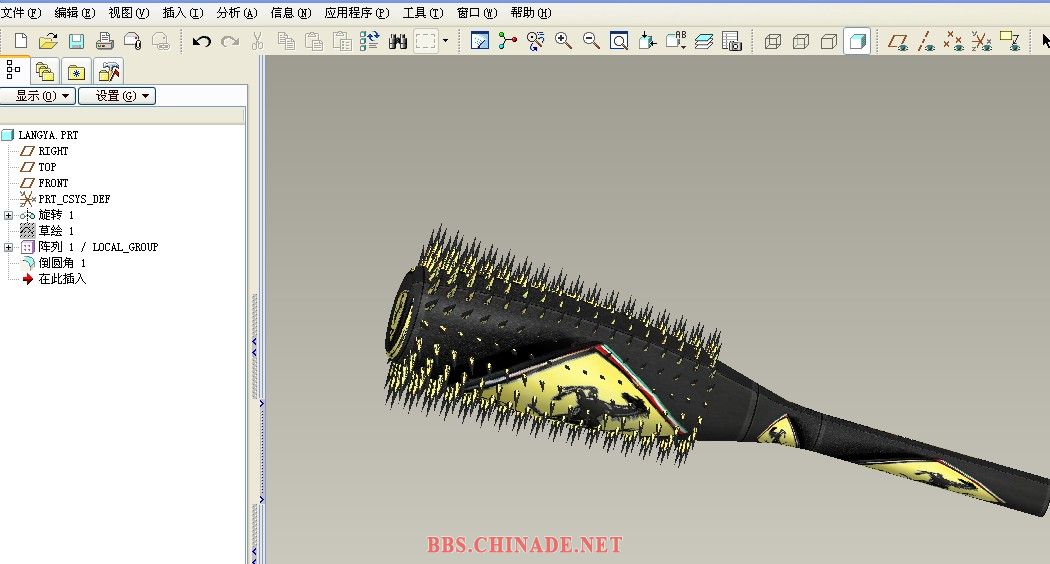The height and width of the screenshot is (564, 1050).
Task: Click the New file icon
Action: [x=20, y=41]
